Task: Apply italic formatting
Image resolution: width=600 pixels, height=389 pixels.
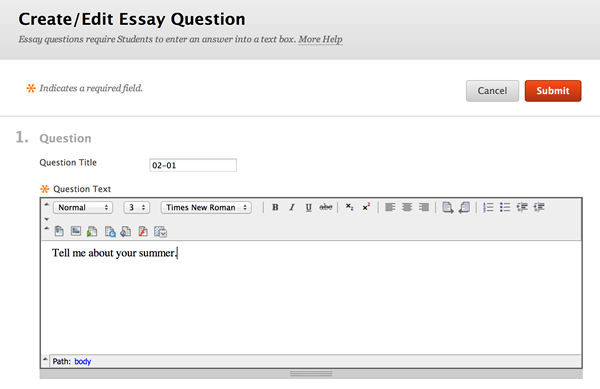Action: pyautogui.click(x=292, y=207)
